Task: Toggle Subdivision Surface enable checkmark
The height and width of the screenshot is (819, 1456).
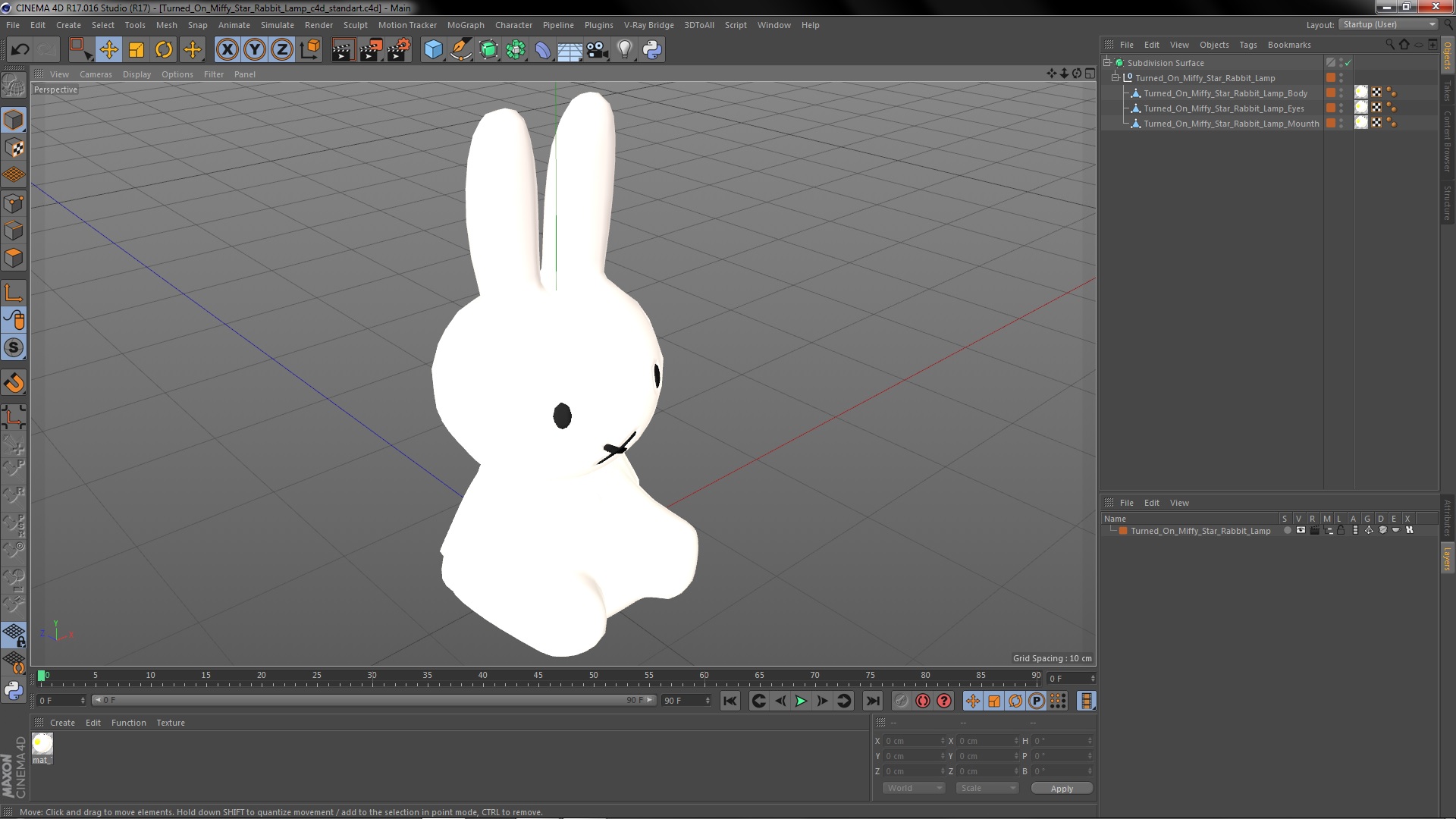Action: [x=1348, y=63]
